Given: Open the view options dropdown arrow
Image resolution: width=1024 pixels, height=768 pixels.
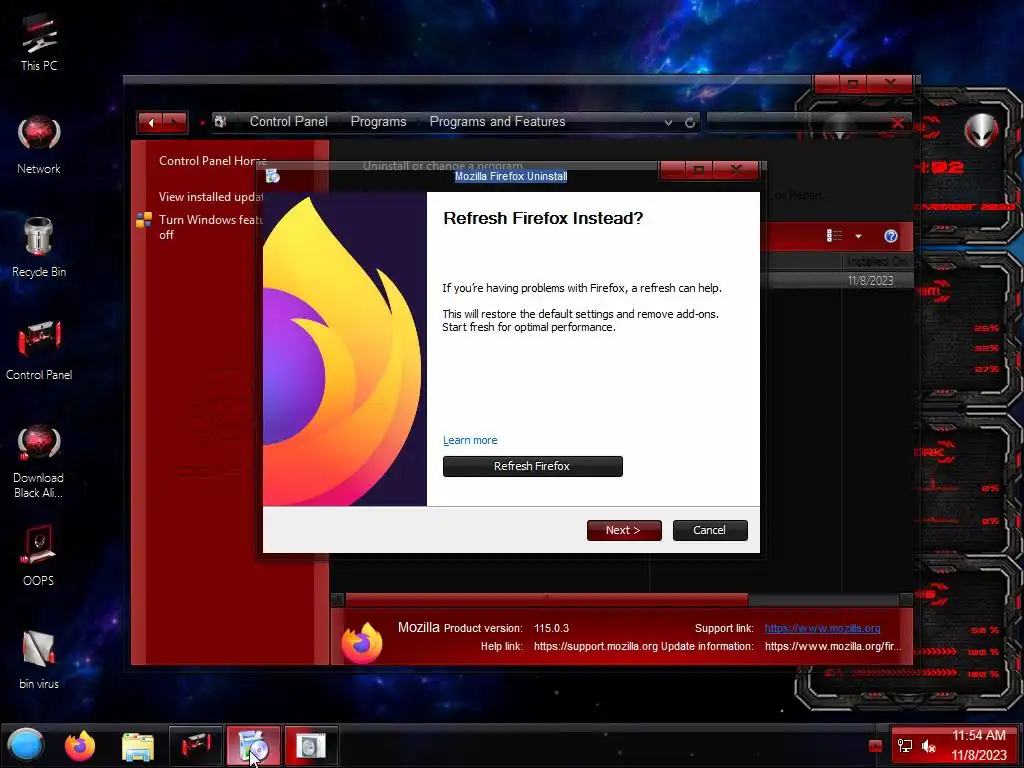Looking at the screenshot, I should click(859, 236).
